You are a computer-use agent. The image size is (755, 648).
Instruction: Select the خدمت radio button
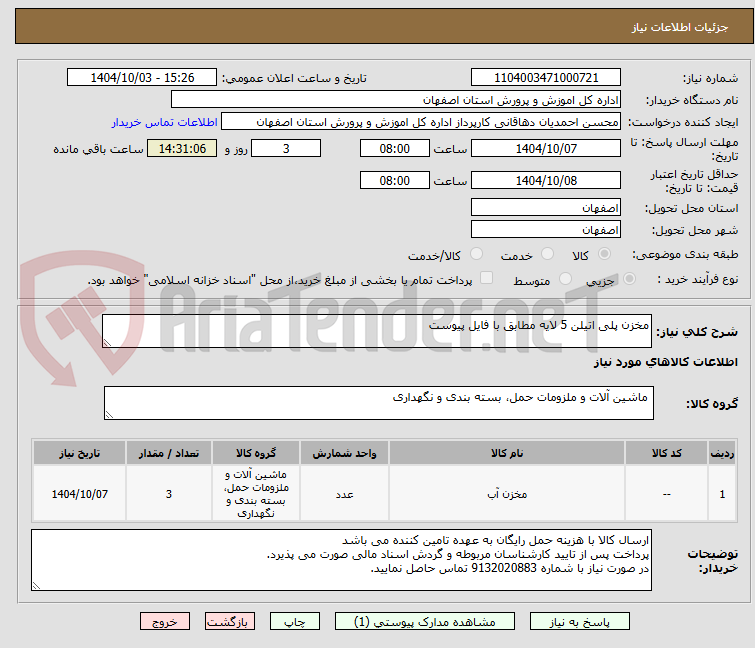coord(547,254)
